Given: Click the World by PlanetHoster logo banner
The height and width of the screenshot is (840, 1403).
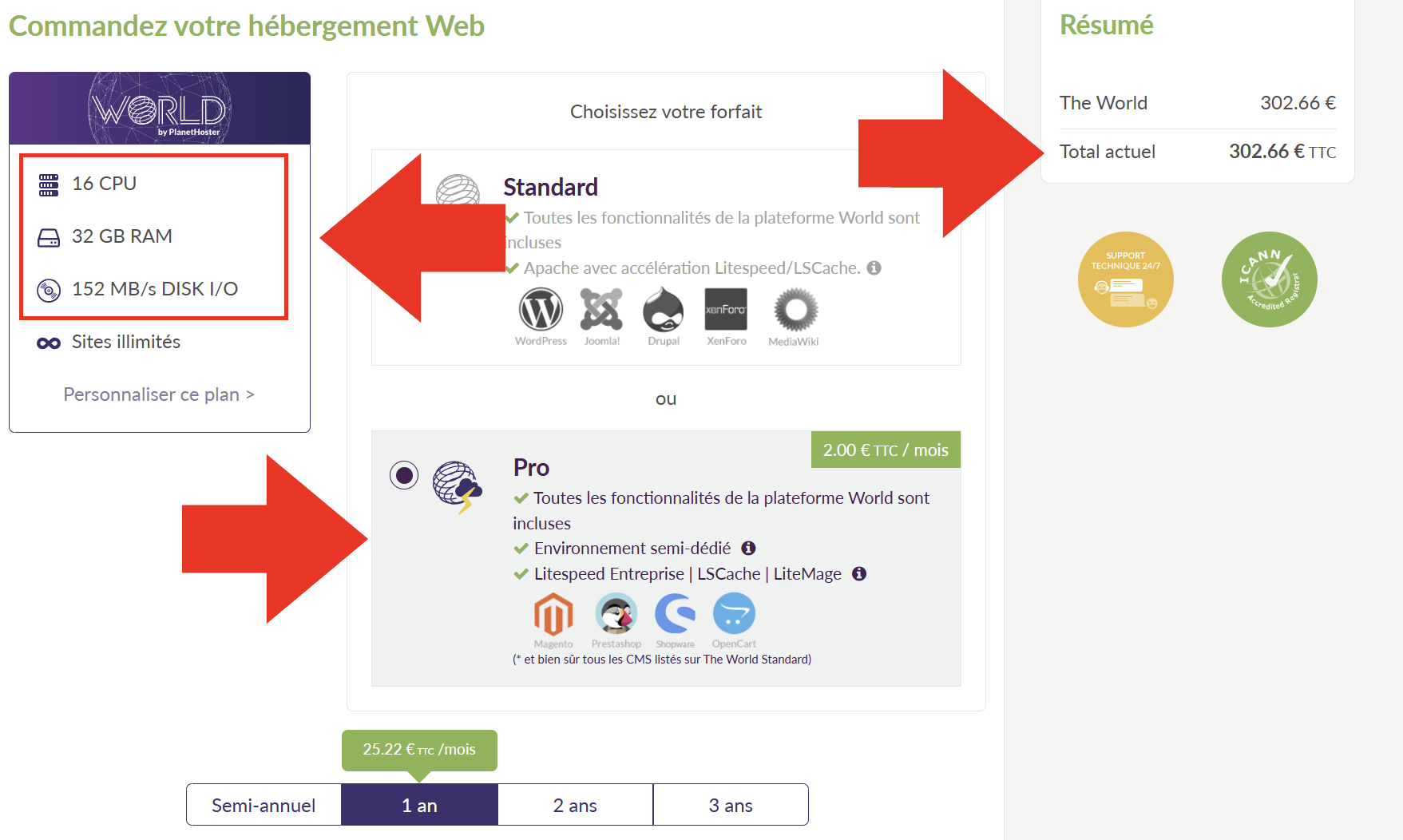Looking at the screenshot, I should [160, 109].
